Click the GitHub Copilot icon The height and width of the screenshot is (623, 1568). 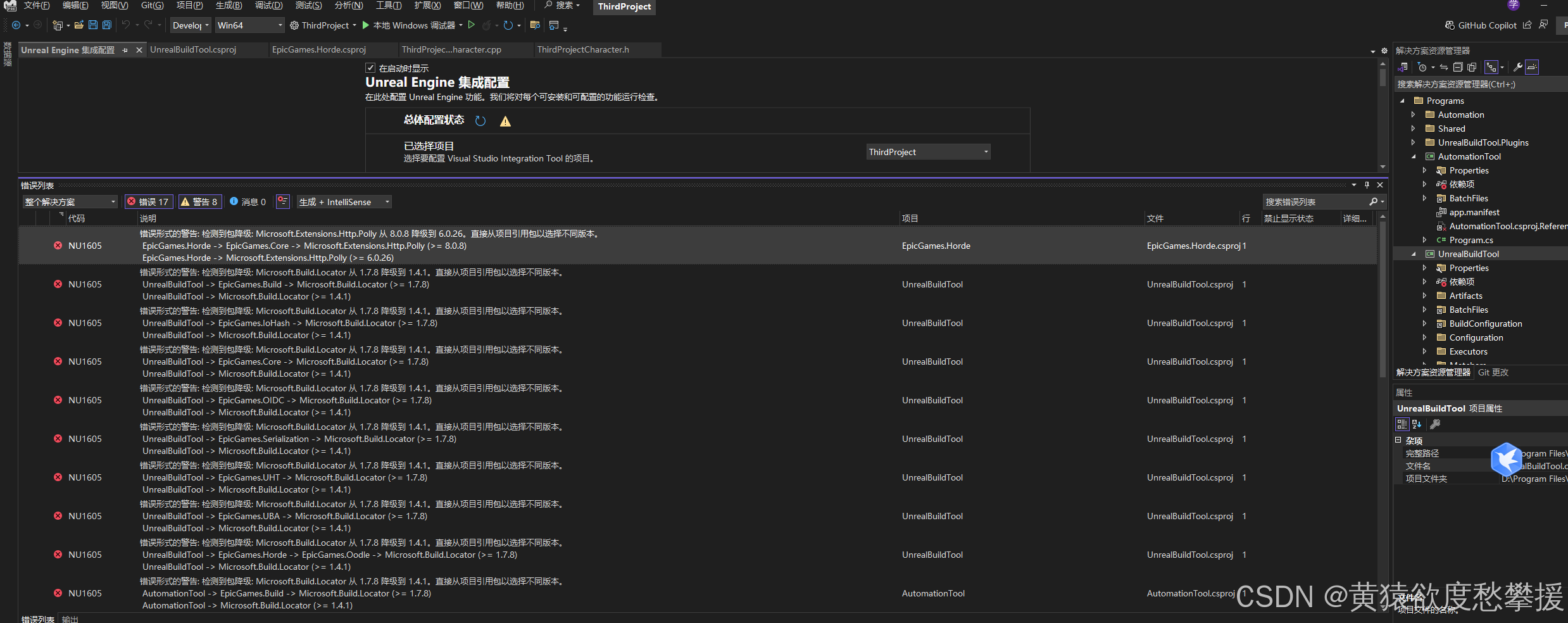(1450, 25)
